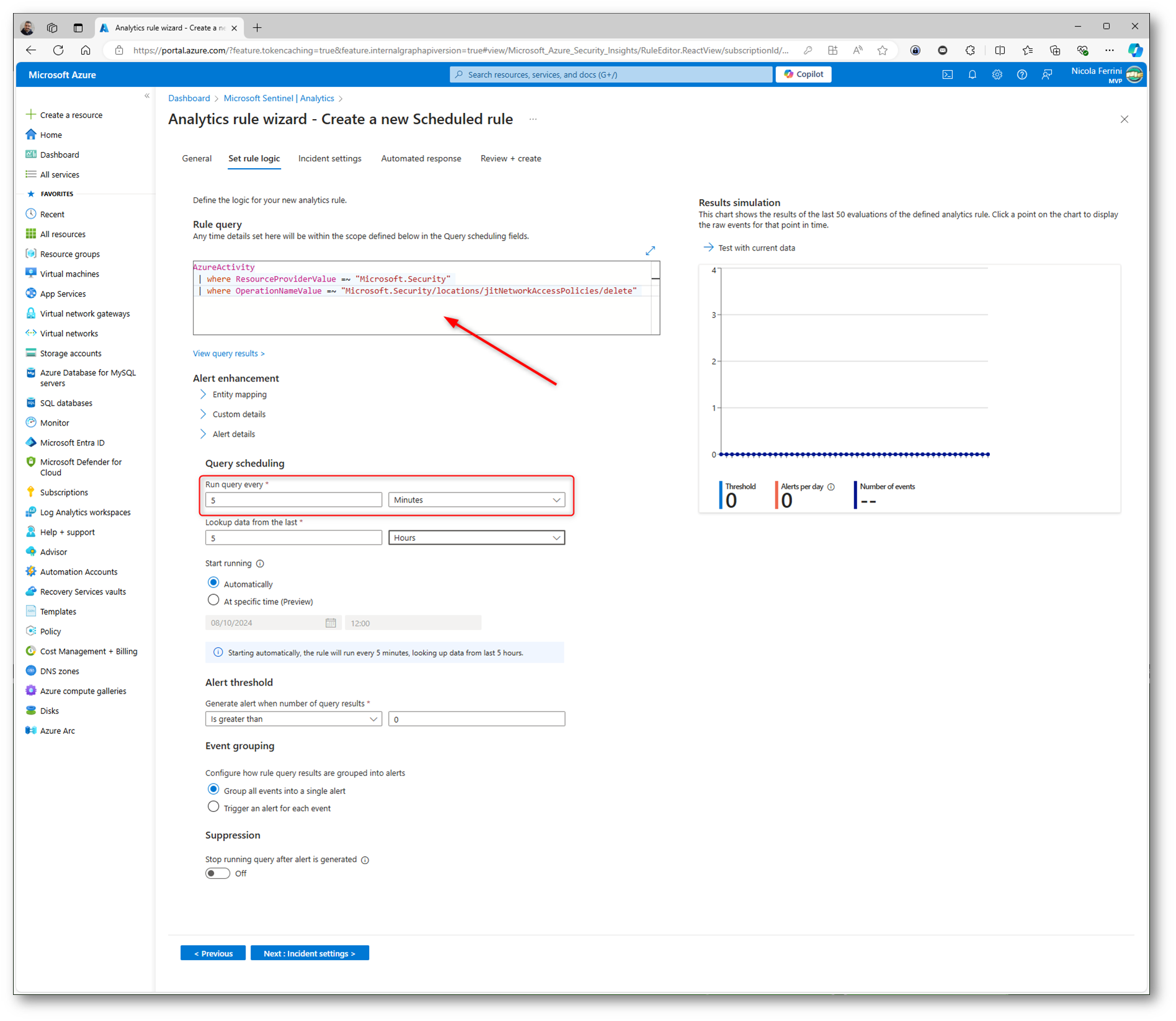Open Nicola Ferrini account avatar
Viewport: 1176px width, 1021px height.
[1134, 74]
